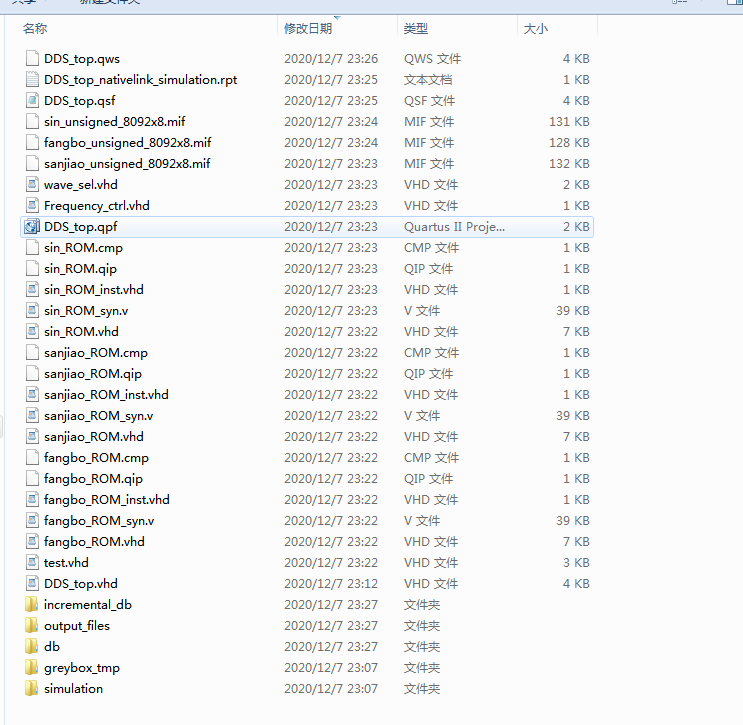
Task: Click the greybox_tmp folder icon
Action: tap(32, 667)
